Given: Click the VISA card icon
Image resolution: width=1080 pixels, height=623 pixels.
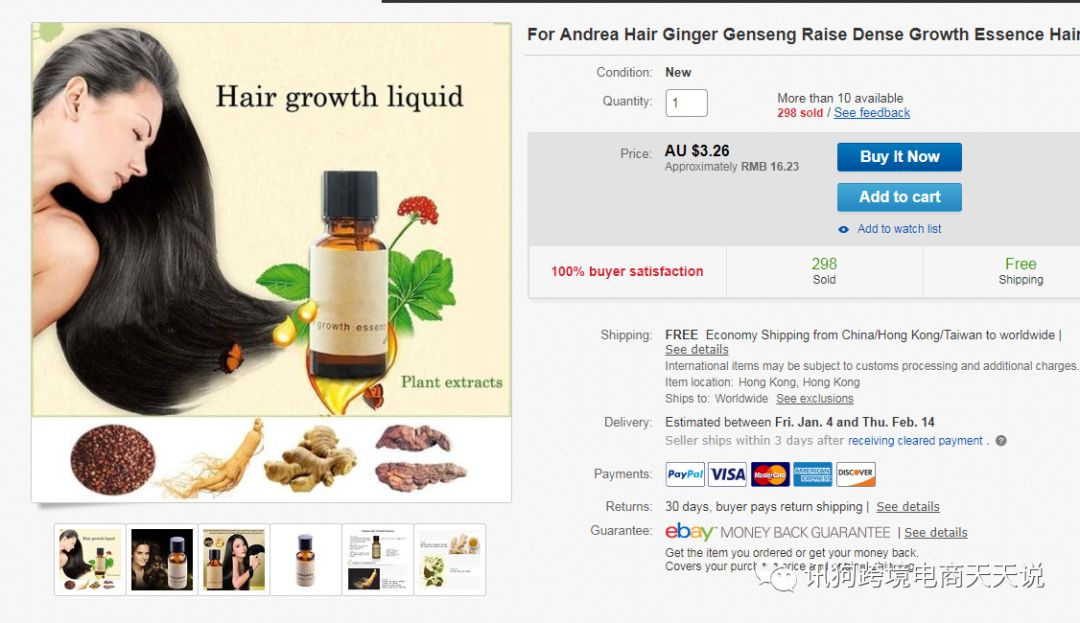Looking at the screenshot, I should click(727, 474).
